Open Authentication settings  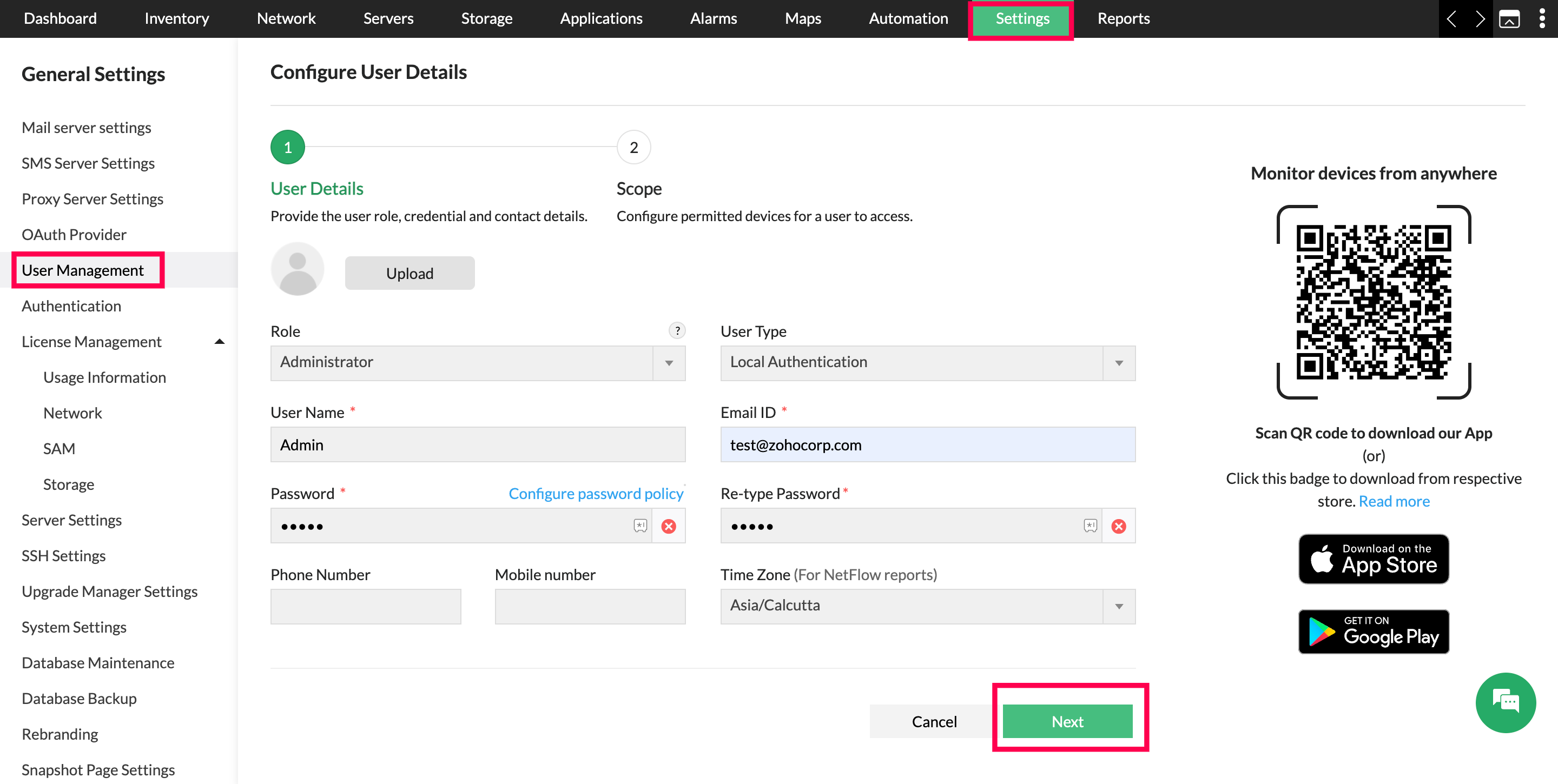pyautogui.click(x=71, y=306)
